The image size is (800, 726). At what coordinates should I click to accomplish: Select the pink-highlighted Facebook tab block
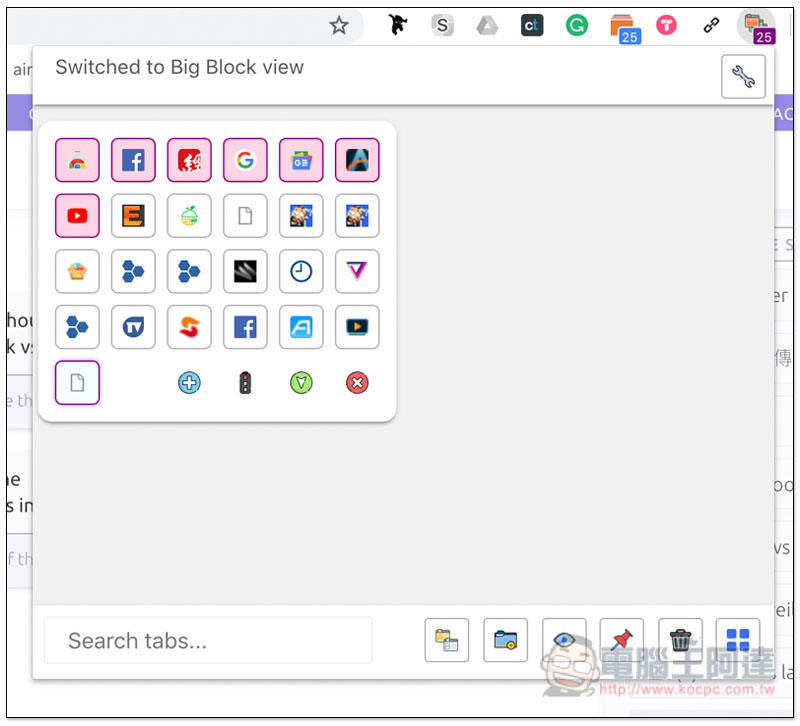click(x=133, y=160)
